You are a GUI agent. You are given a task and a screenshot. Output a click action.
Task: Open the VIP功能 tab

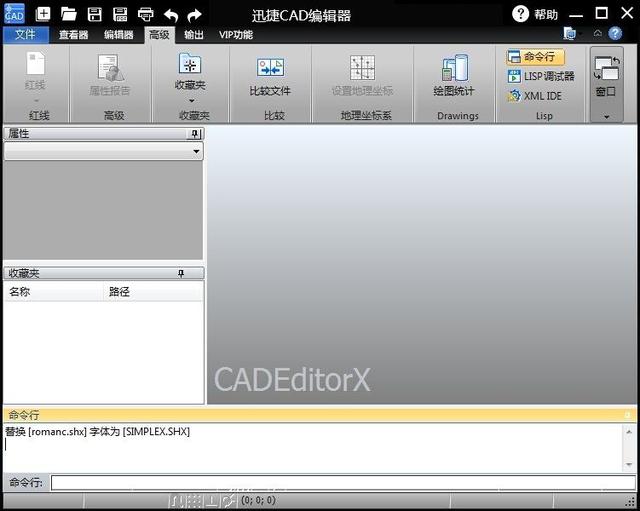tap(236, 35)
